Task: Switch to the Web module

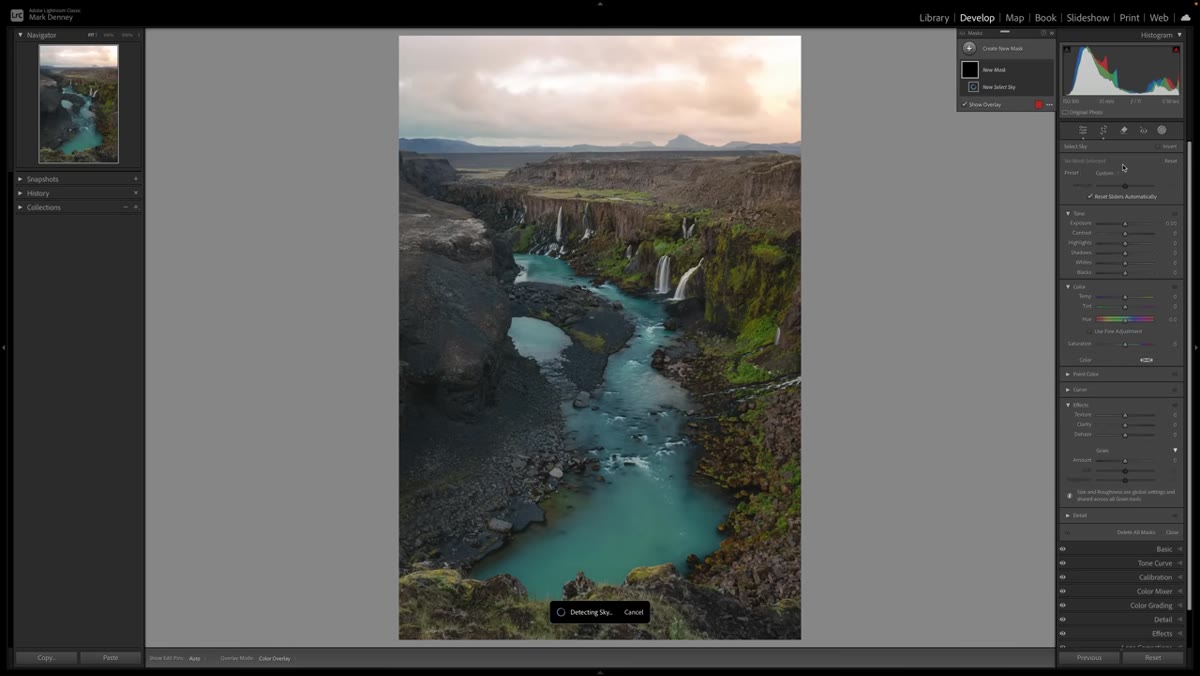Action: [1158, 18]
